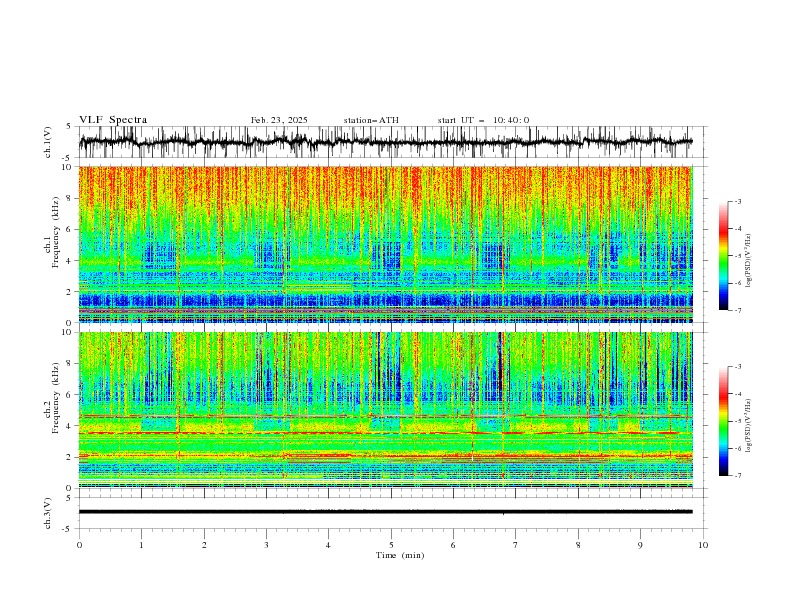Click the "ch.1(V)" waveform axis label
Screen dimensions: 792x612
48,142
